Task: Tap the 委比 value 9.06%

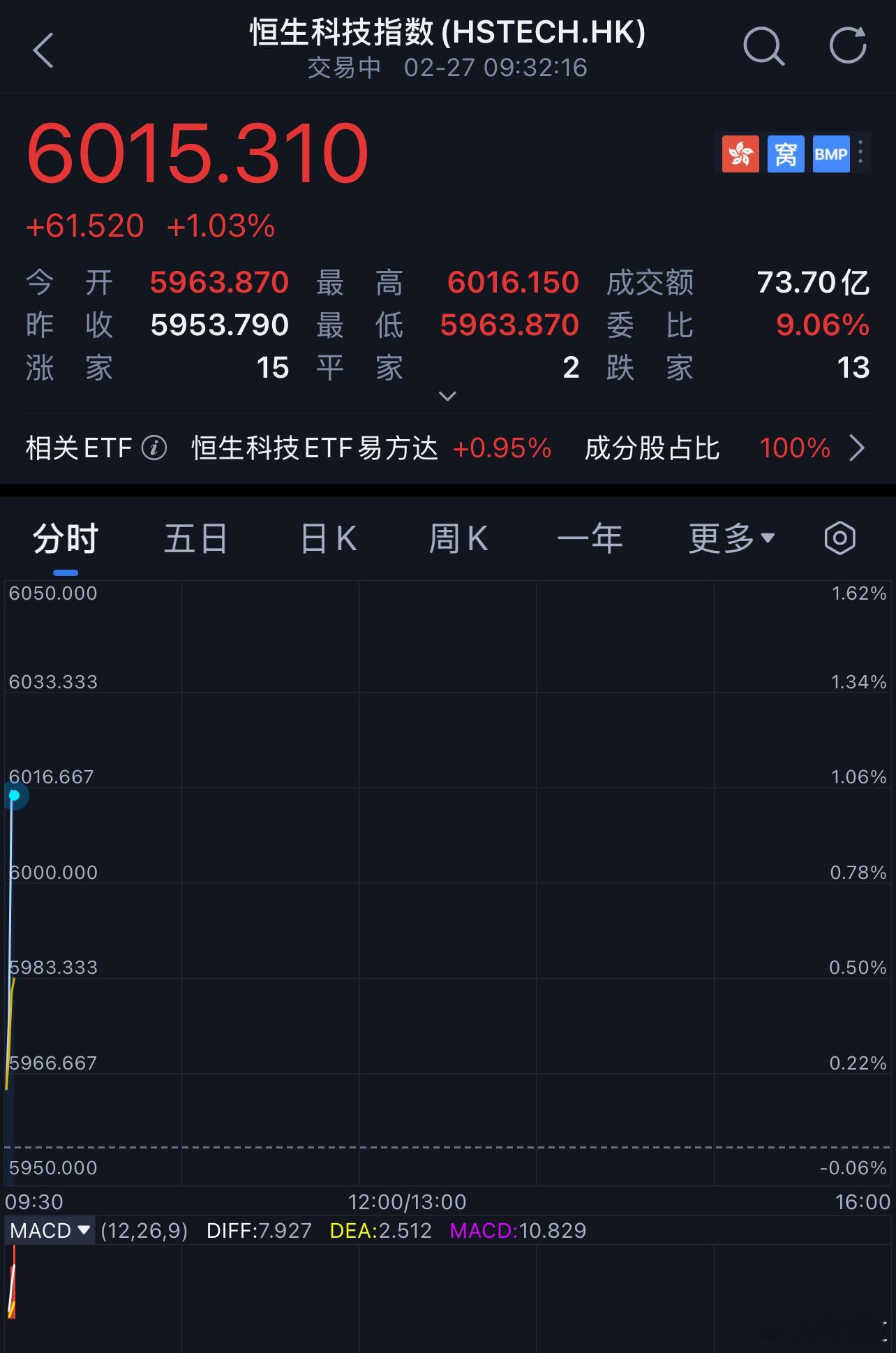Action: 823,325
